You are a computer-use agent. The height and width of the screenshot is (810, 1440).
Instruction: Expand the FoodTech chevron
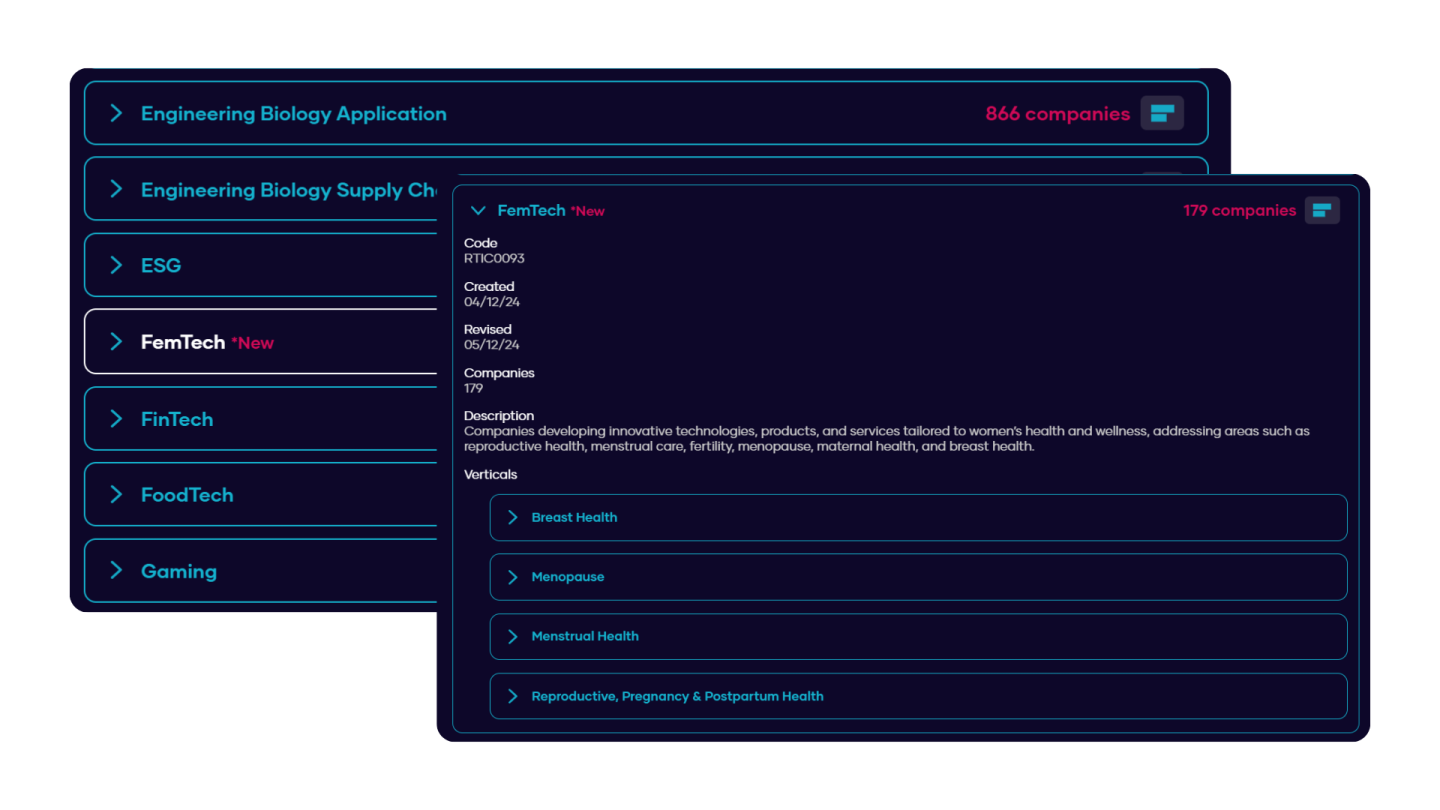tap(116, 494)
